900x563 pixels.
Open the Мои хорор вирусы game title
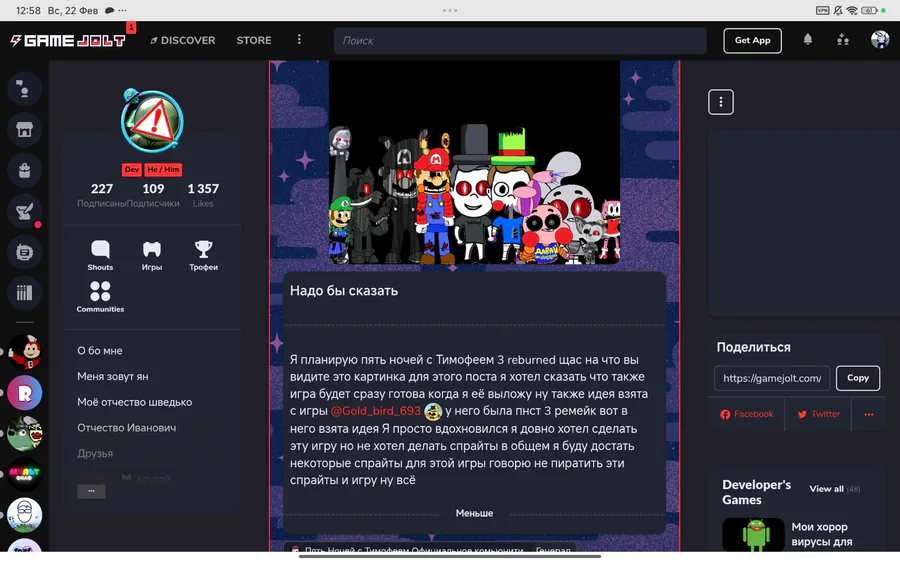[822, 534]
